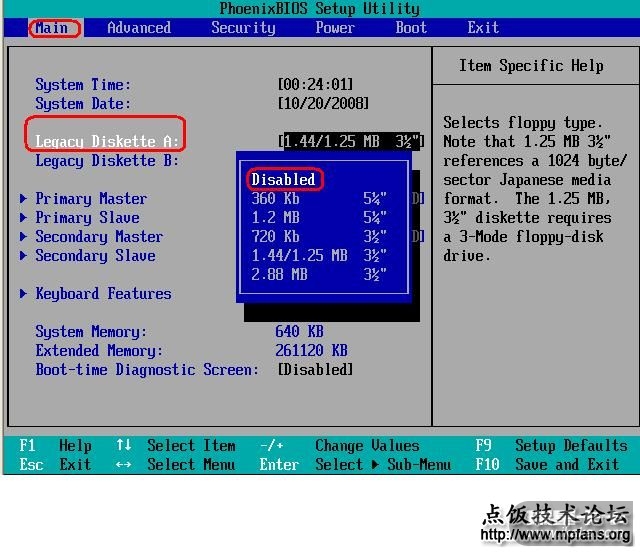
Task: Toggle Boot-time Diagnostic Screen [Disabled] value
Action: (315, 369)
